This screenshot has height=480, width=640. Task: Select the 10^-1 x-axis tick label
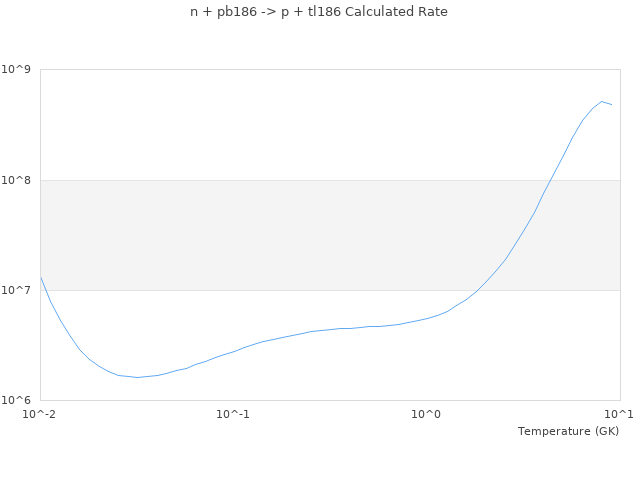[x=233, y=414]
